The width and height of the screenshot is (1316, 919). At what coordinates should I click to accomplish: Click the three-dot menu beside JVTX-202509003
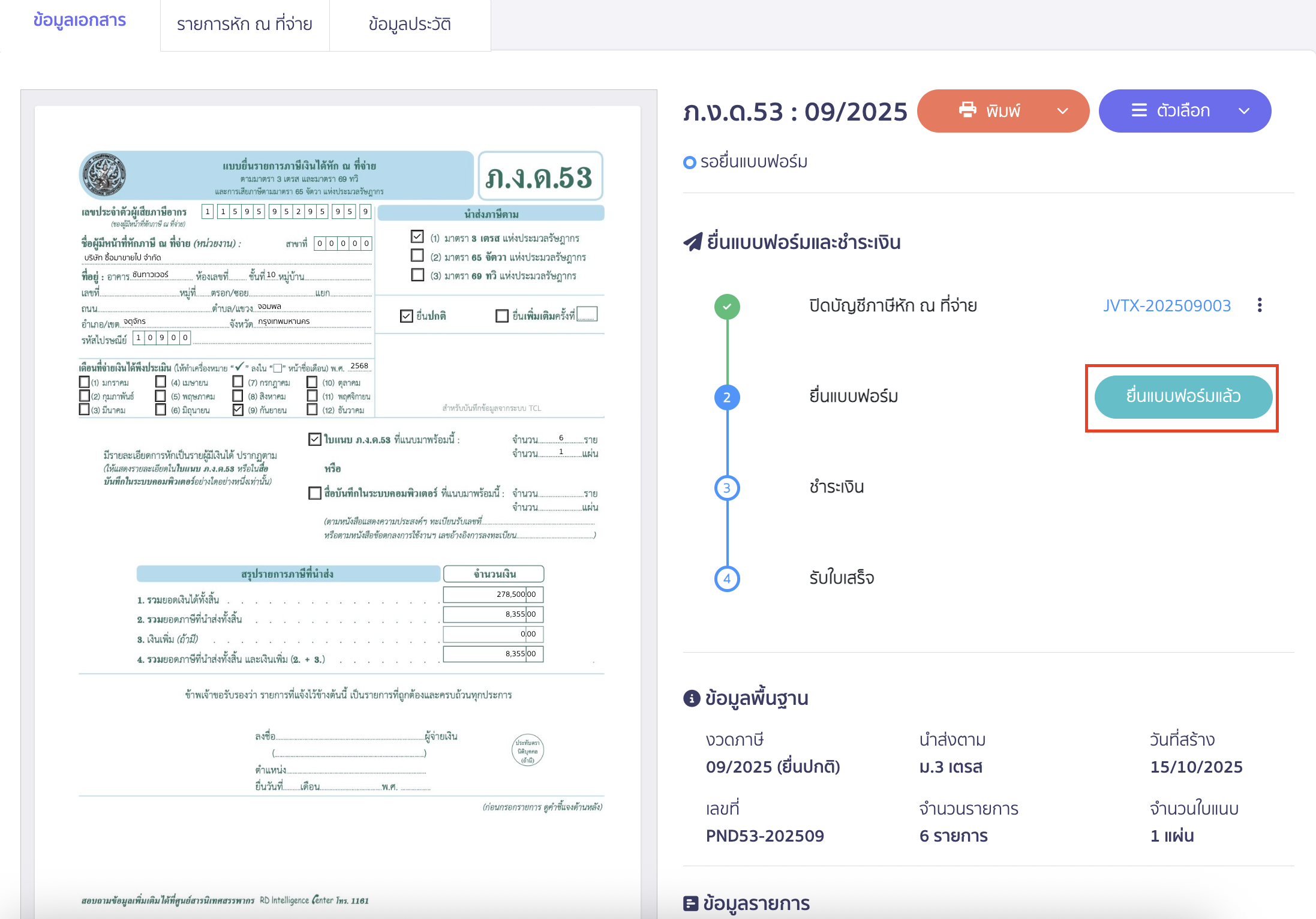point(1260,305)
